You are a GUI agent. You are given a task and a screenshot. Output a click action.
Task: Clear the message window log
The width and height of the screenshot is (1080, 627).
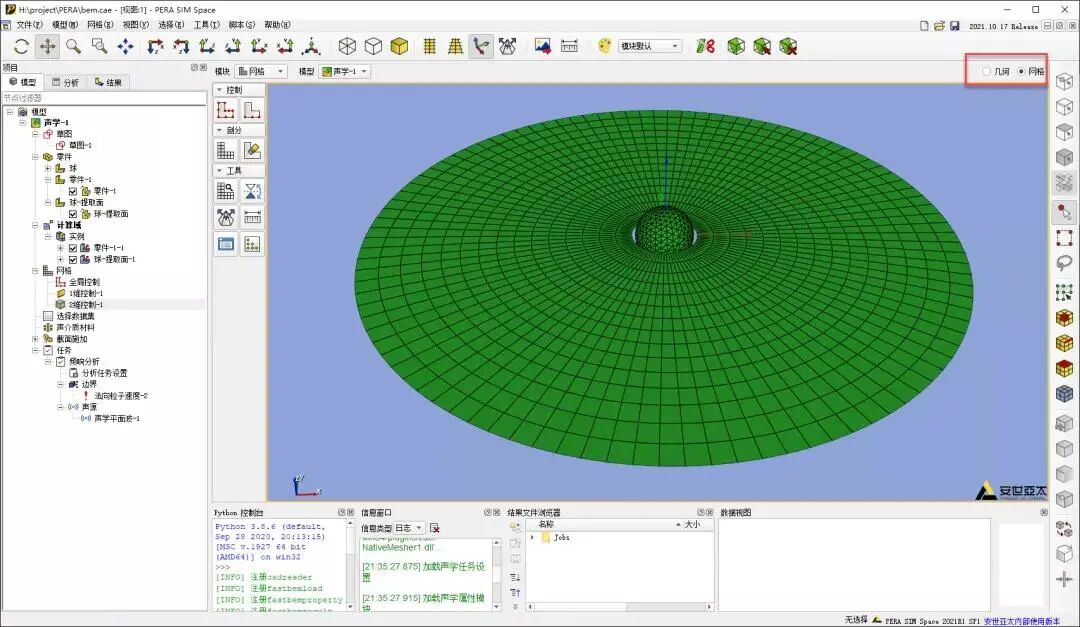coord(435,528)
